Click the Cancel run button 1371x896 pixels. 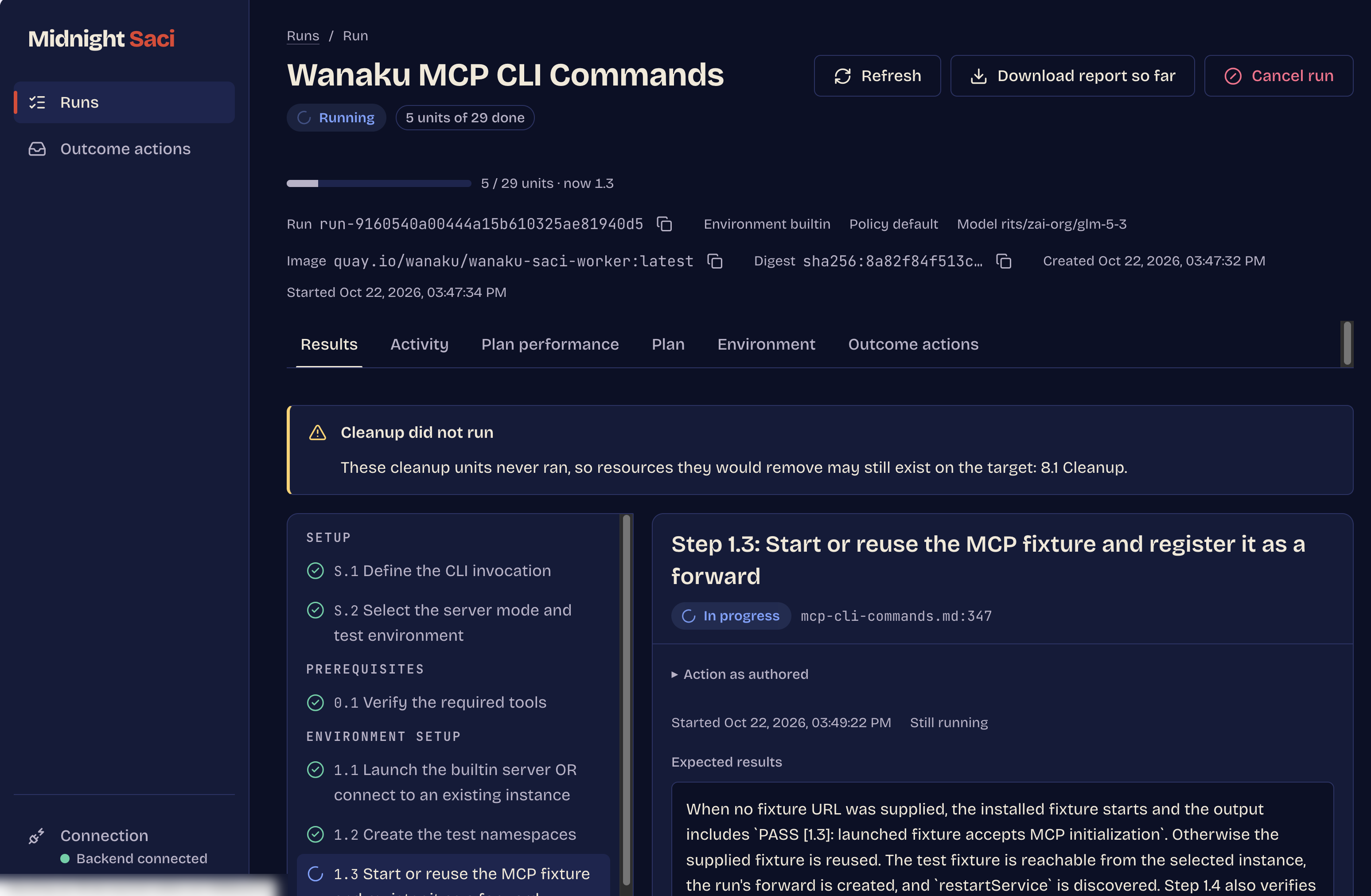[x=1278, y=76]
